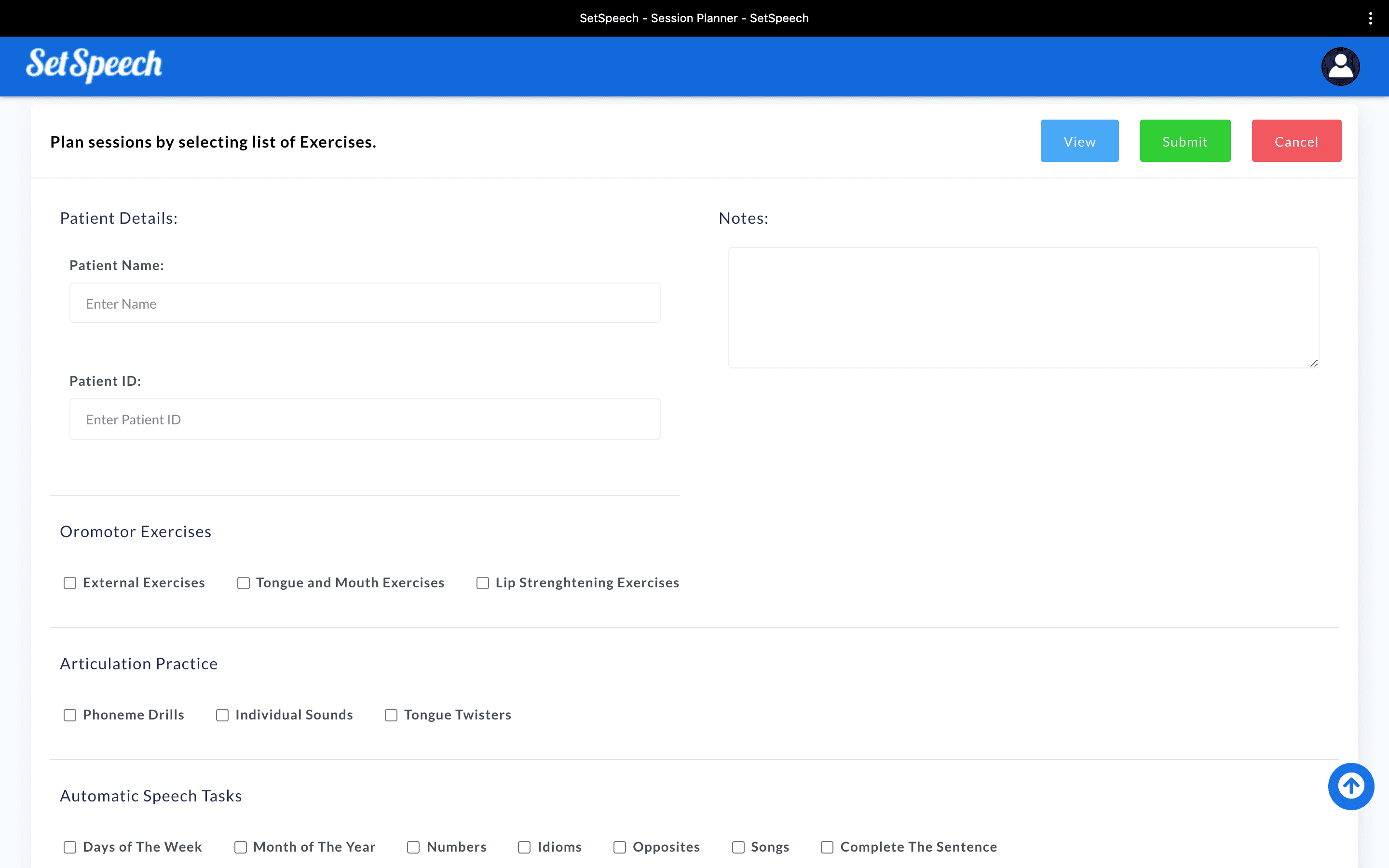The height and width of the screenshot is (868, 1389).
Task: Click the red Cancel button
Action: [x=1296, y=141]
